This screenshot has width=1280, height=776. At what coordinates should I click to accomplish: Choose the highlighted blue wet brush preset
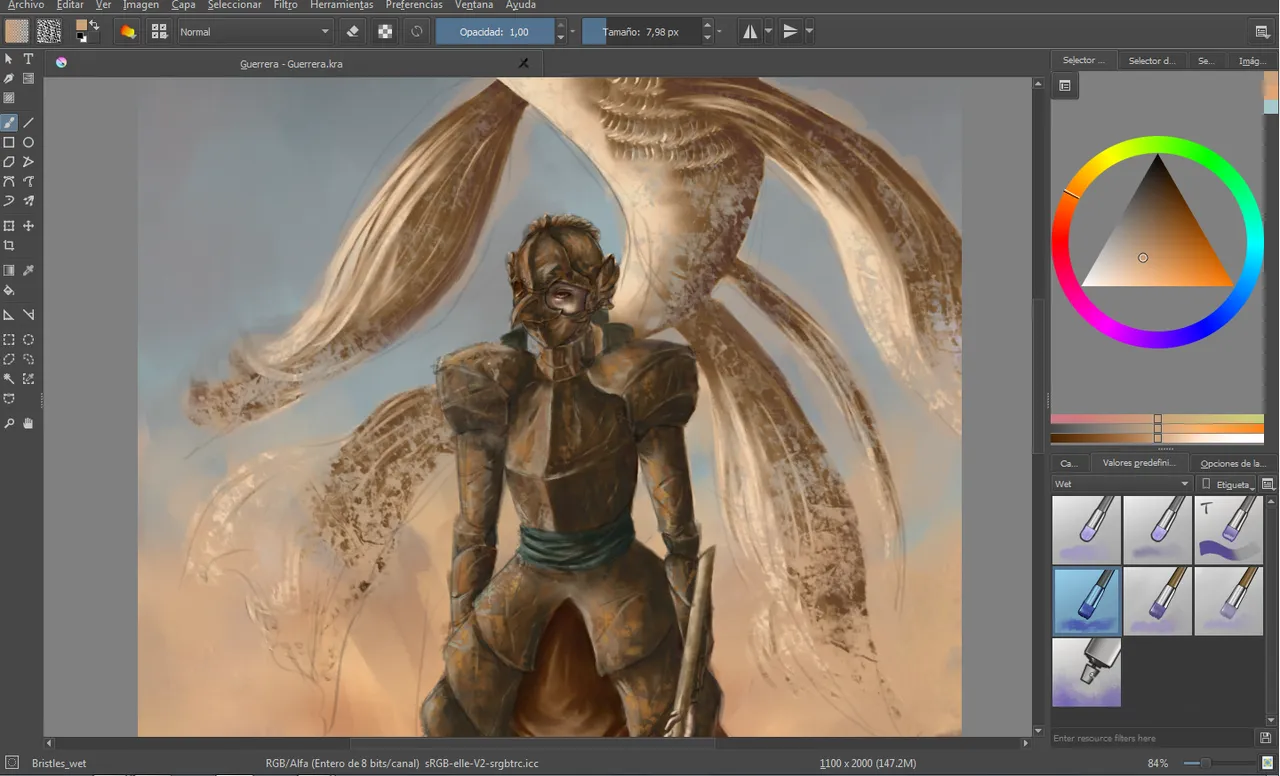pyautogui.click(x=1086, y=601)
